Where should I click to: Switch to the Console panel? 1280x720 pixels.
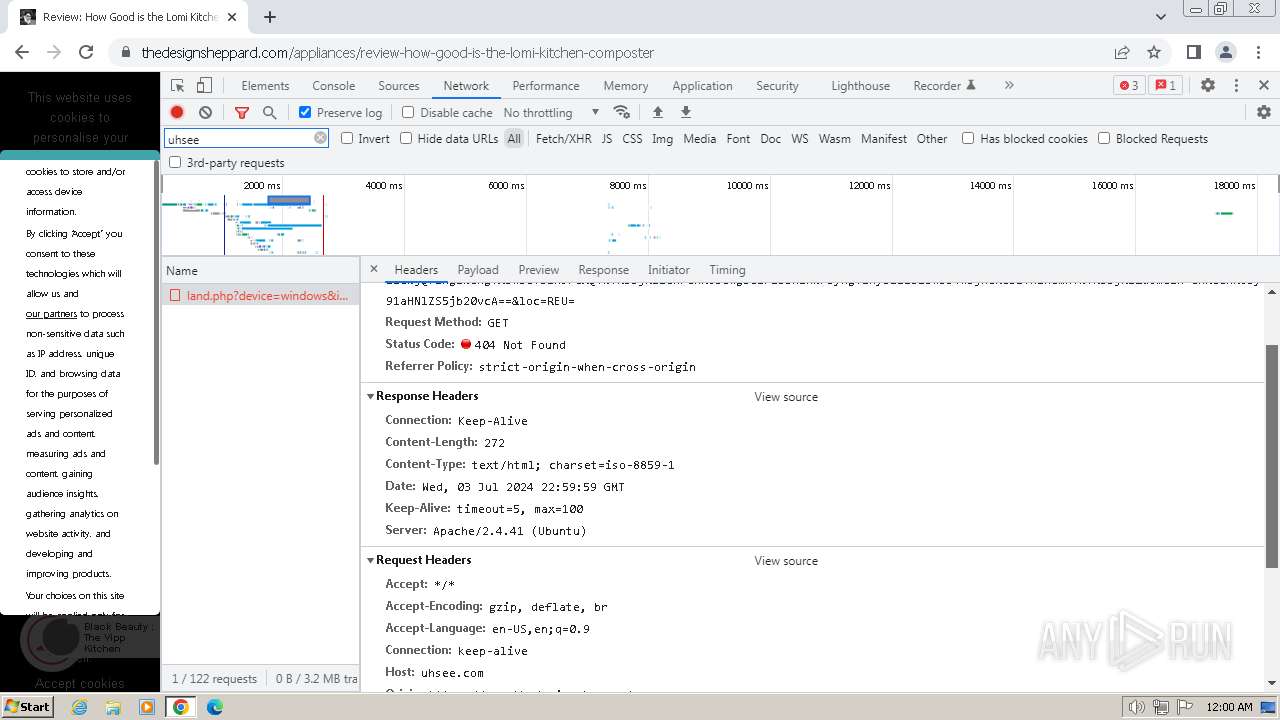pyautogui.click(x=334, y=86)
